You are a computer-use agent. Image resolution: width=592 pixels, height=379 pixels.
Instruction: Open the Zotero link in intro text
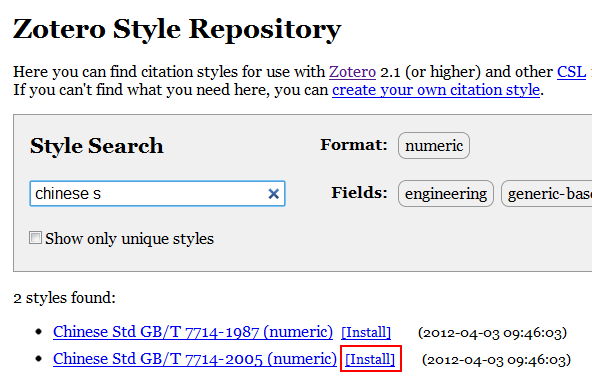(x=352, y=72)
